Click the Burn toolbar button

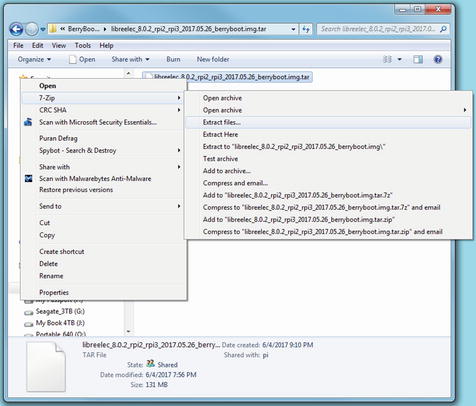pyautogui.click(x=173, y=59)
